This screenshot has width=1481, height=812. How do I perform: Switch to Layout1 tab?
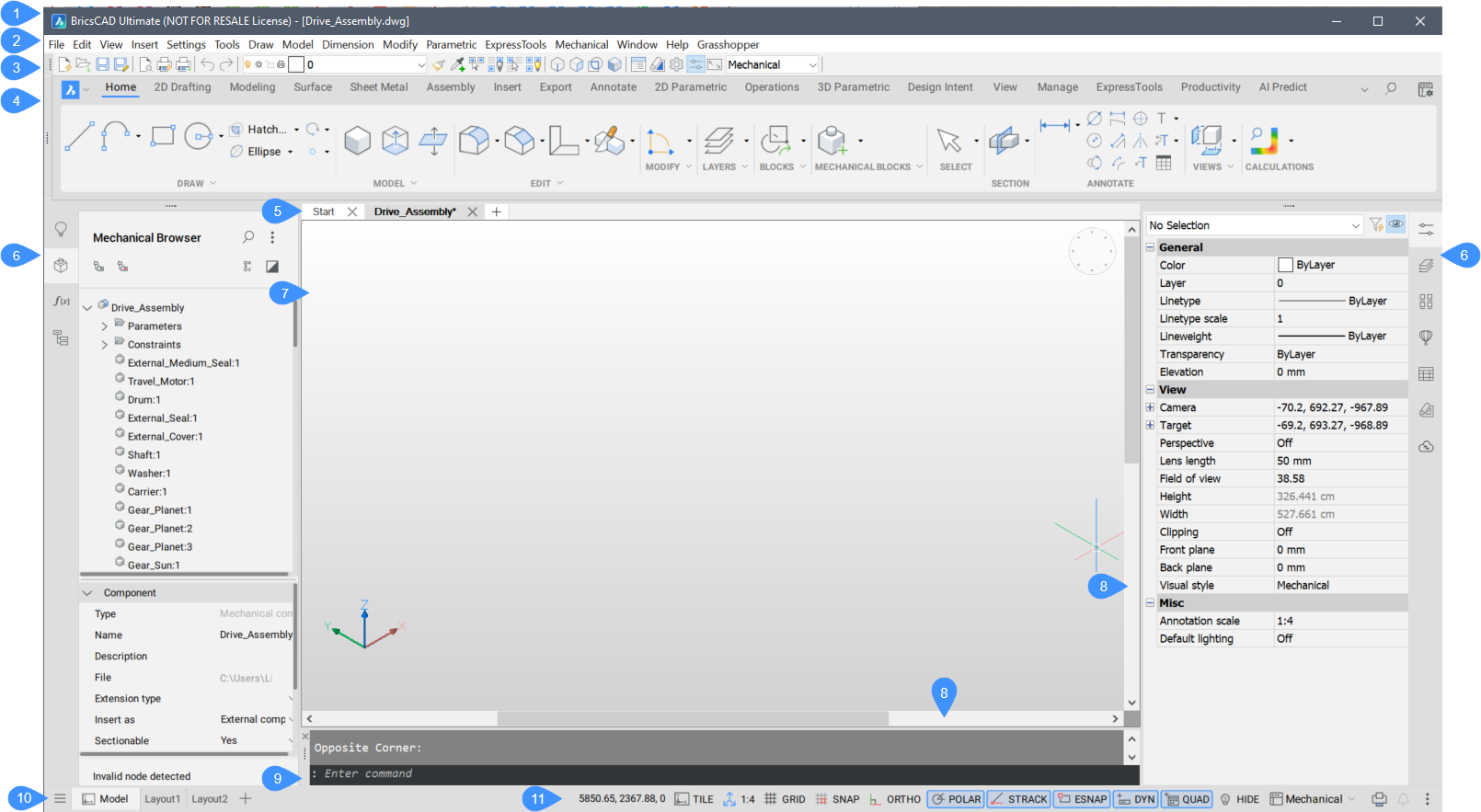[x=162, y=799]
